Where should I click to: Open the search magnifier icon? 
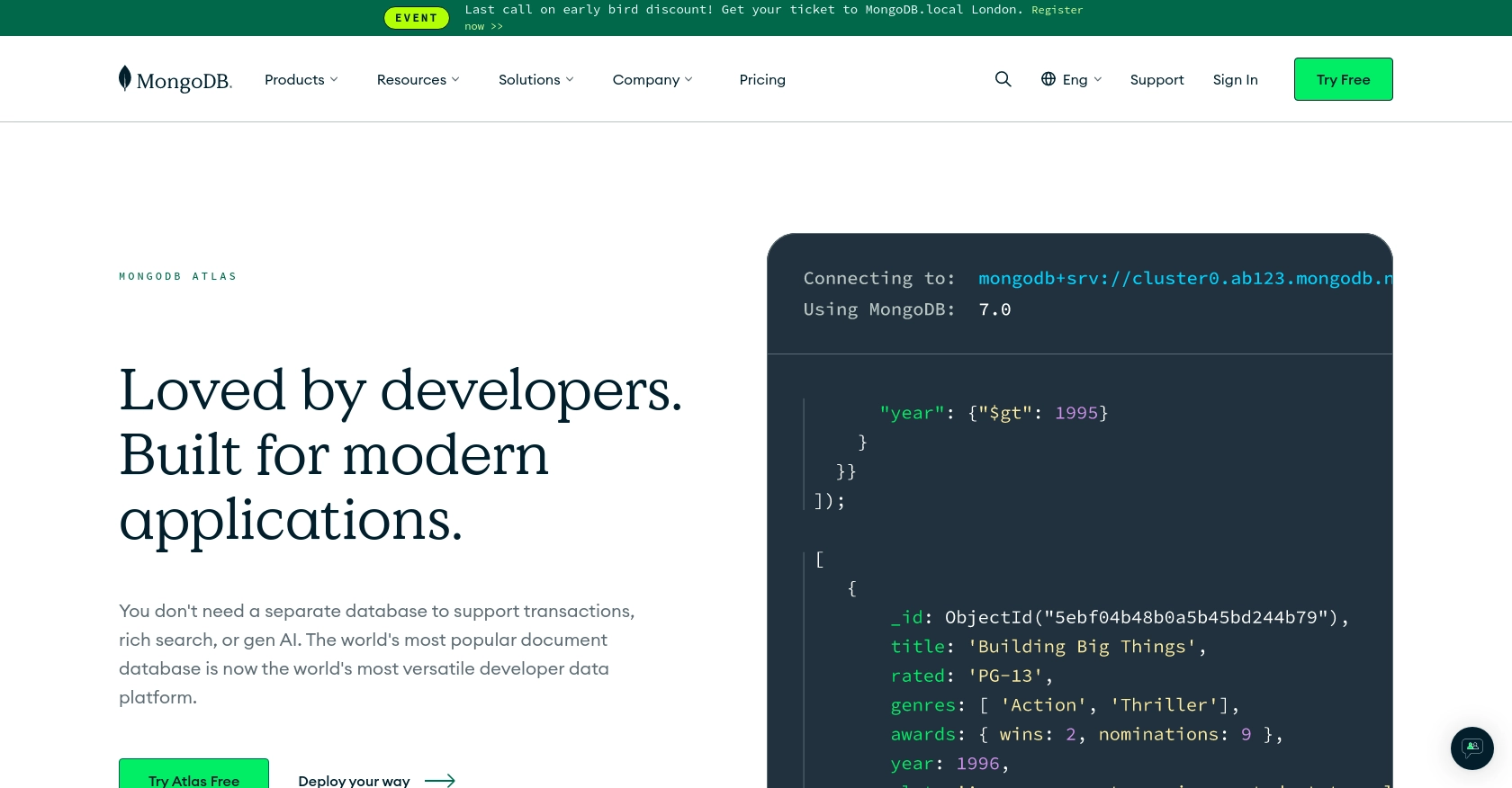click(1003, 79)
